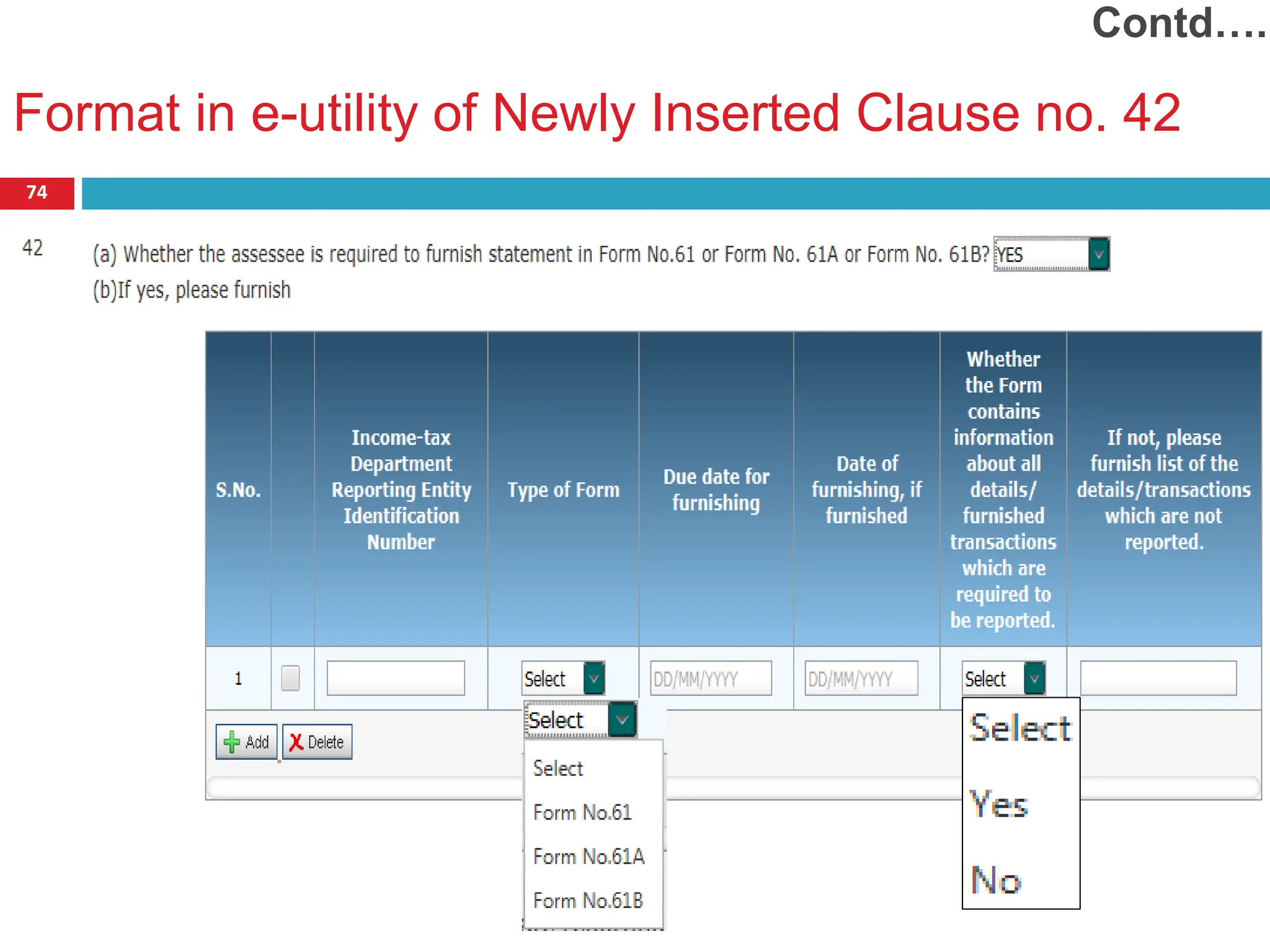The image size is (1270, 952).
Task: Click the Income-tax Department Reporting Entity header
Action: point(401,490)
